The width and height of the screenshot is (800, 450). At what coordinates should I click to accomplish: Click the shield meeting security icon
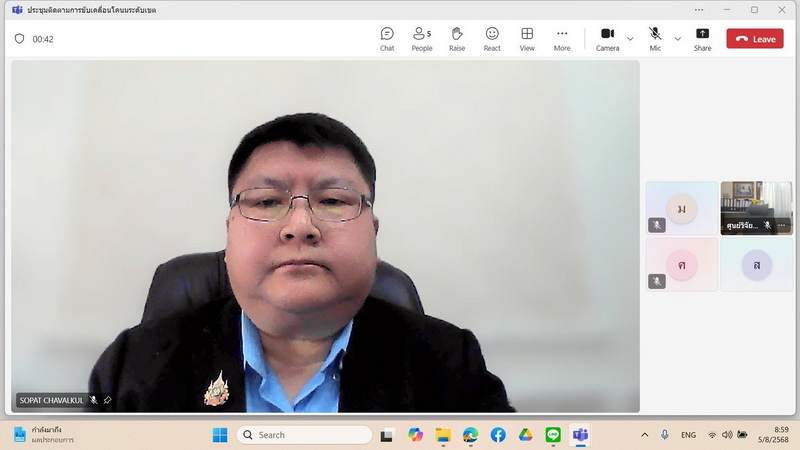[x=19, y=39]
